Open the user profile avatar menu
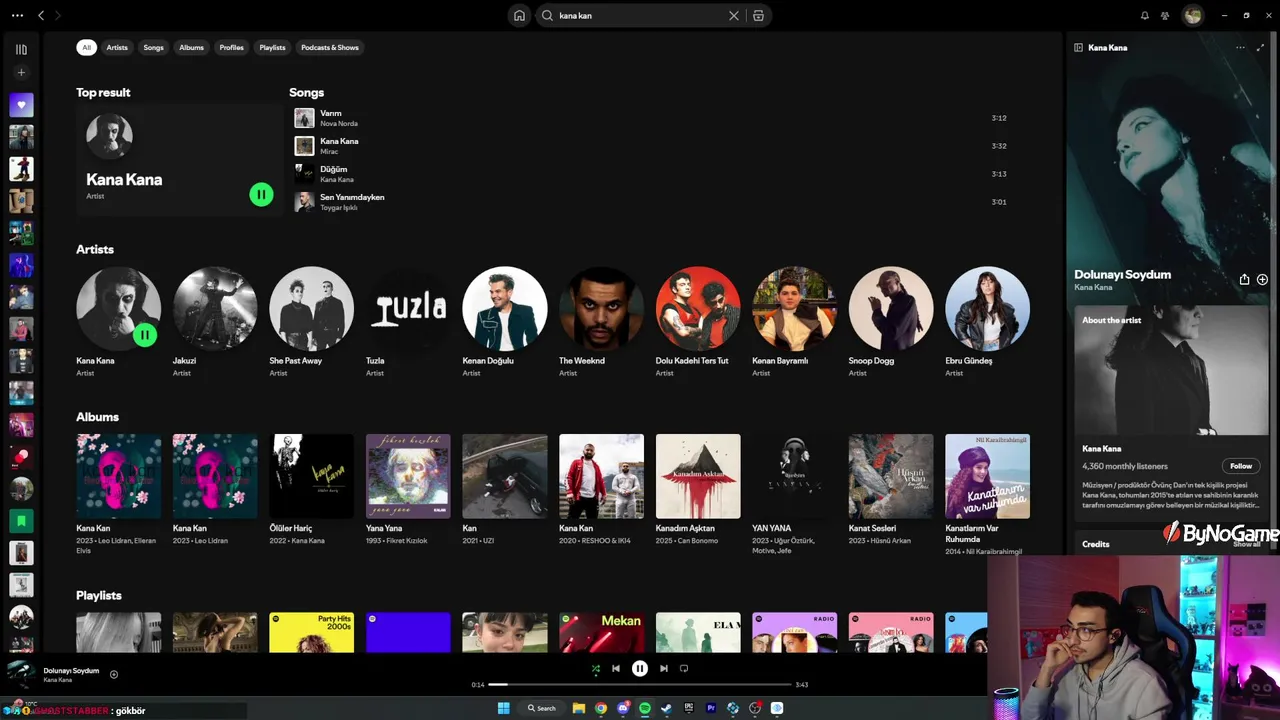Image resolution: width=1280 pixels, height=720 pixels. 1192,15
